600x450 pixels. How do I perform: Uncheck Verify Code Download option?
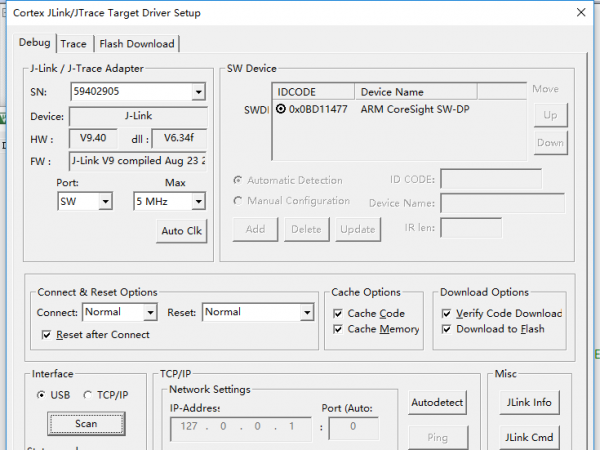coord(447,314)
